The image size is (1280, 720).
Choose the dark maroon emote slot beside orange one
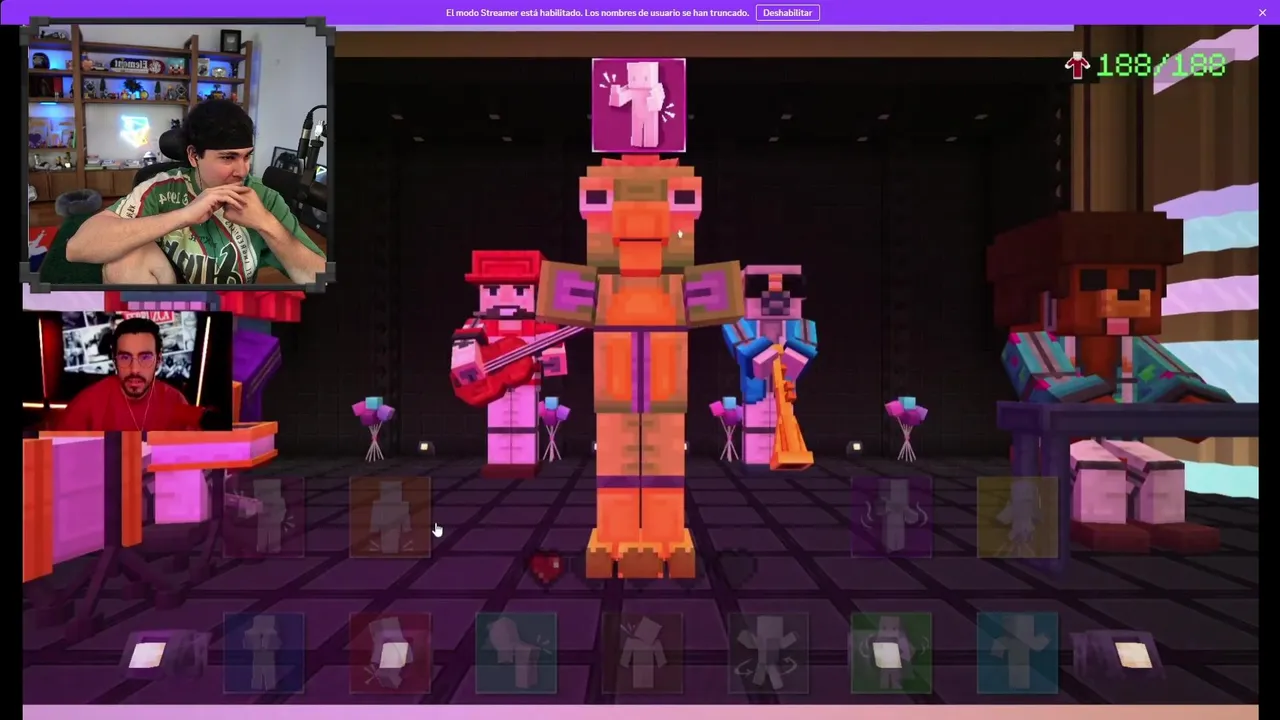pos(265,517)
